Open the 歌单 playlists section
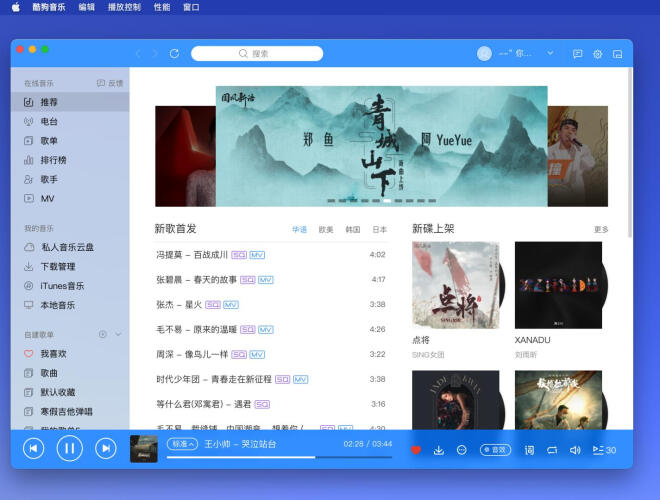The height and width of the screenshot is (500, 660). pyautogui.click(x=70, y=141)
